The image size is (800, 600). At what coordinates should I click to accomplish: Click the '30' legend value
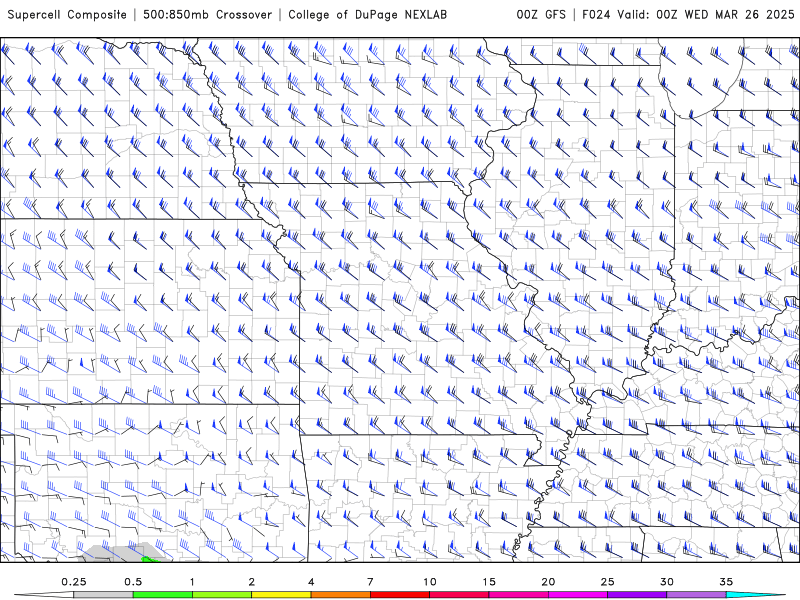tap(667, 582)
